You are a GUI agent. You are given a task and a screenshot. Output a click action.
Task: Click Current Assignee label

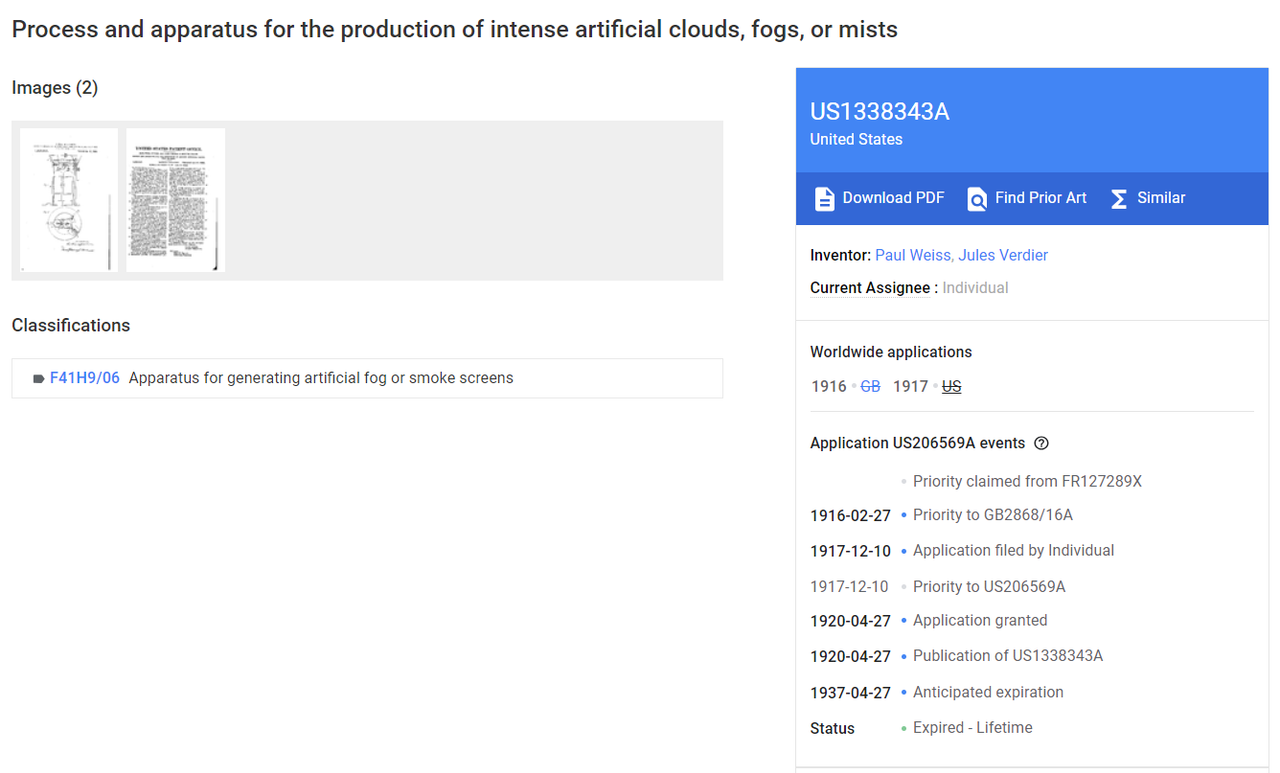870,288
